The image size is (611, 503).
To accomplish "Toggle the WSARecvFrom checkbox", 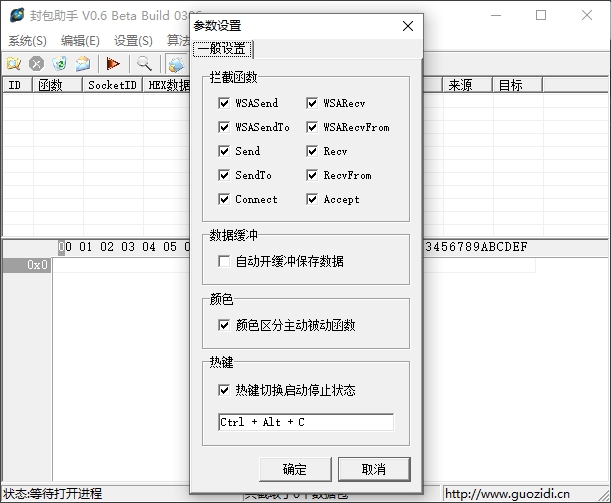I will click(x=312, y=127).
